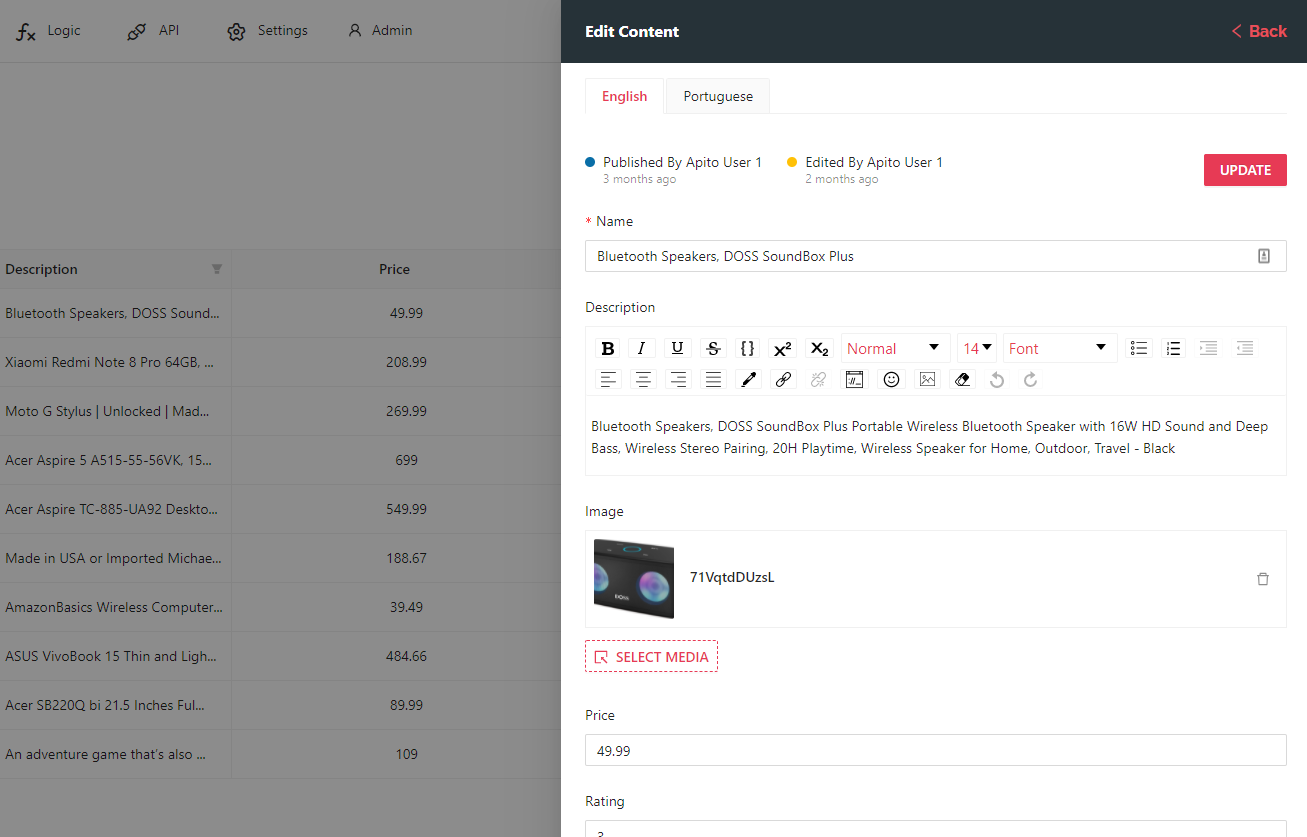Select the Xiaomi Redmi Note 8 Pro row
Screen dimensions: 1307x837
[280, 362]
